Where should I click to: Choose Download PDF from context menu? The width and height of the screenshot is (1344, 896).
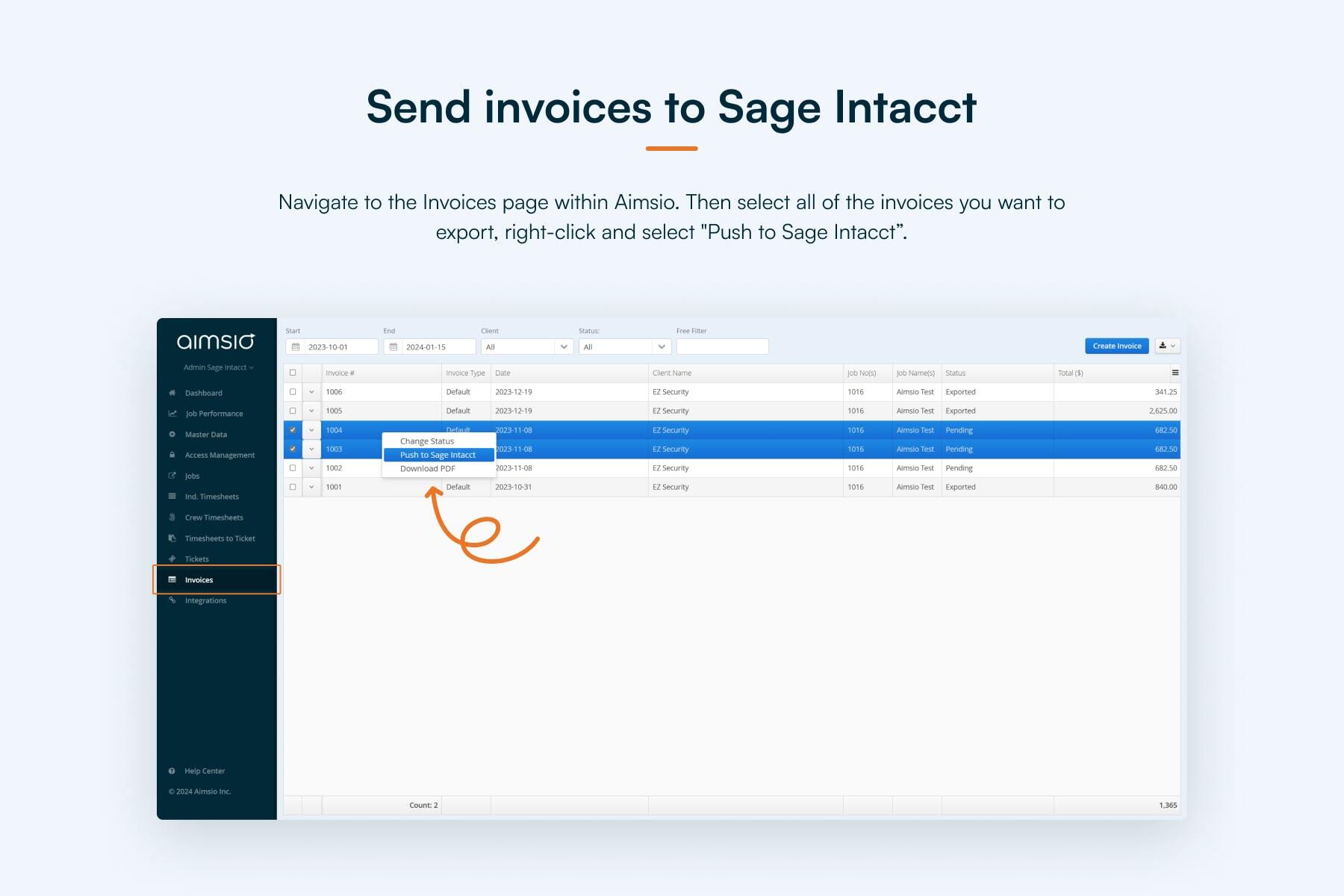point(428,469)
